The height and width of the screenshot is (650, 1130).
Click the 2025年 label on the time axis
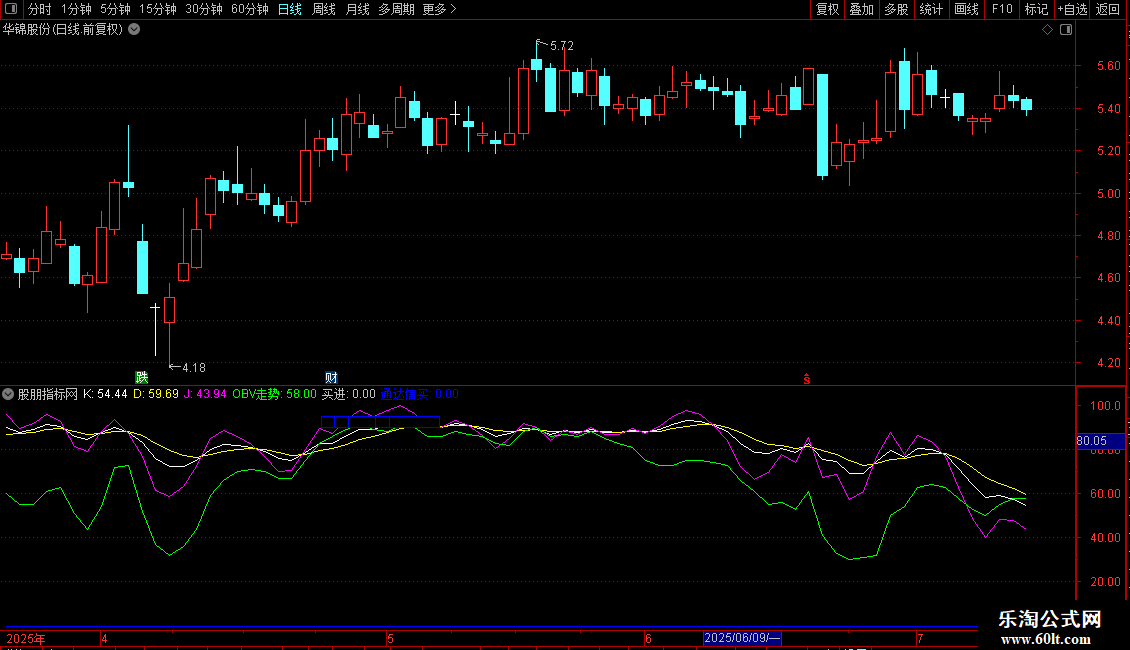[26, 638]
